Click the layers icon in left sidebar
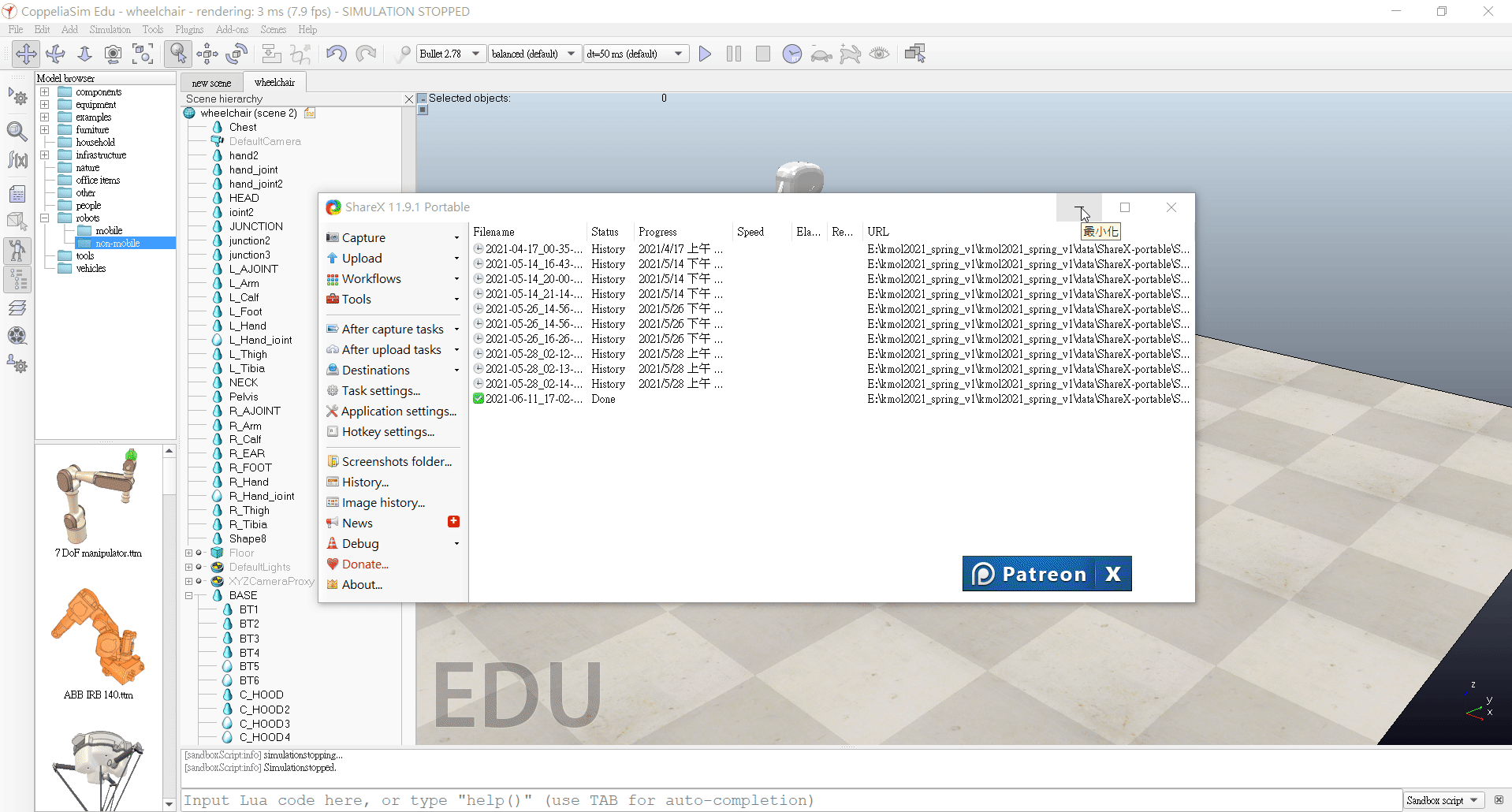The height and width of the screenshot is (812, 1512). point(17,308)
